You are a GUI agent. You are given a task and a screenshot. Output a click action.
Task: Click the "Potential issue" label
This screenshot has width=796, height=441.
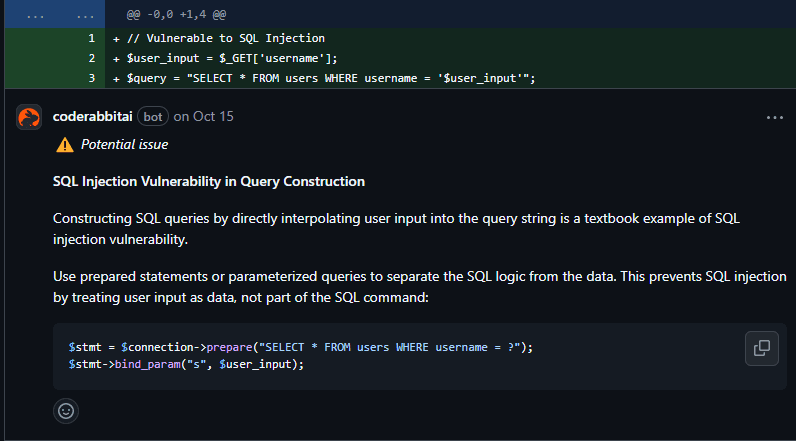(x=124, y=145)
